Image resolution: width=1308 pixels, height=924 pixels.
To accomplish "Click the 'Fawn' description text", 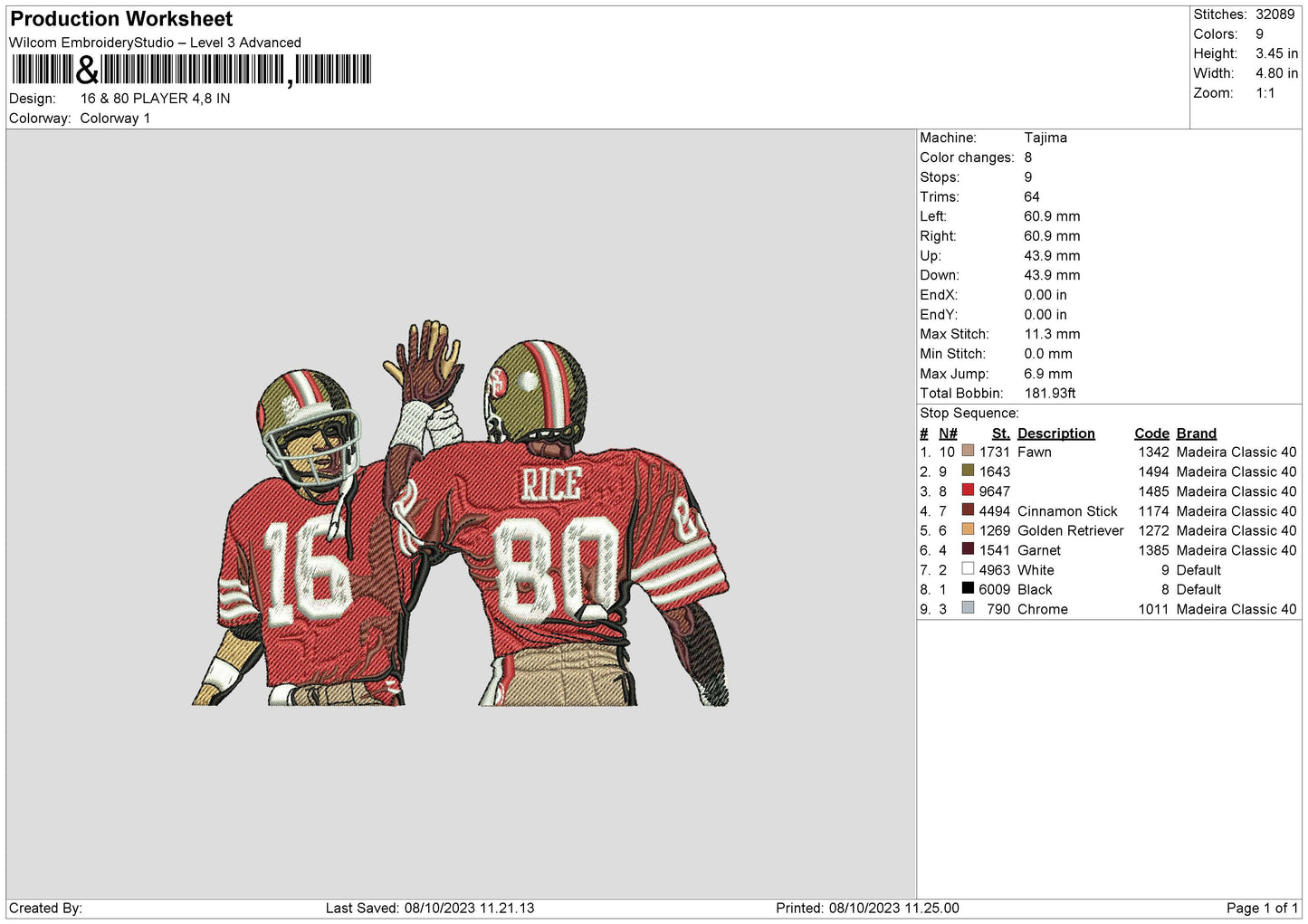I will pos(1035,452).
